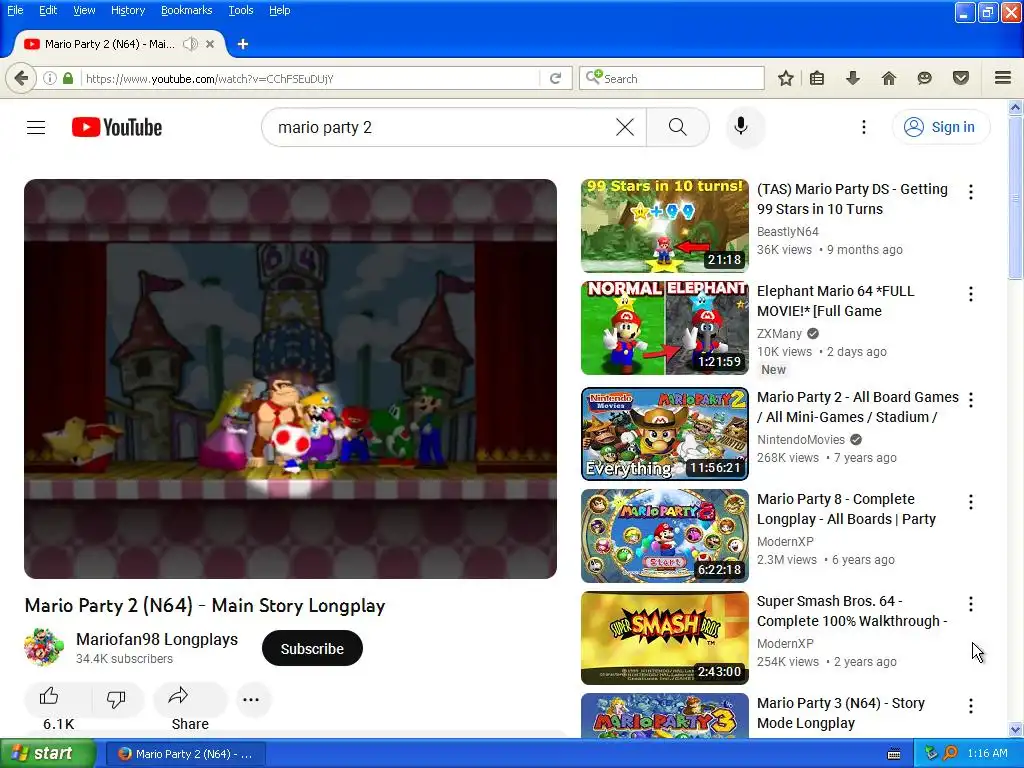1024x768 pixels.
Task: Open Mario Party 8 Complete Longplay title
Action: pyautogui.click(x=846, y=509)
